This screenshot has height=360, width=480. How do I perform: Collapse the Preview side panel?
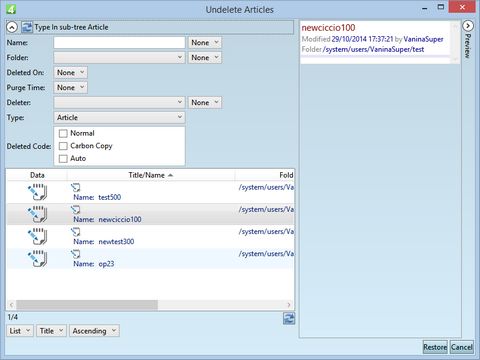(468, 26)
